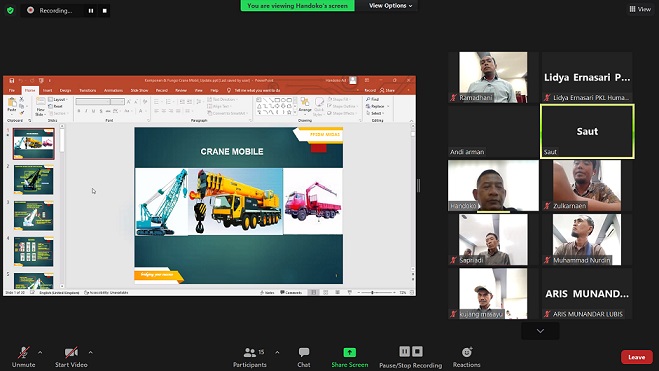Open the Reactions emoji icon

coord(467,352)
